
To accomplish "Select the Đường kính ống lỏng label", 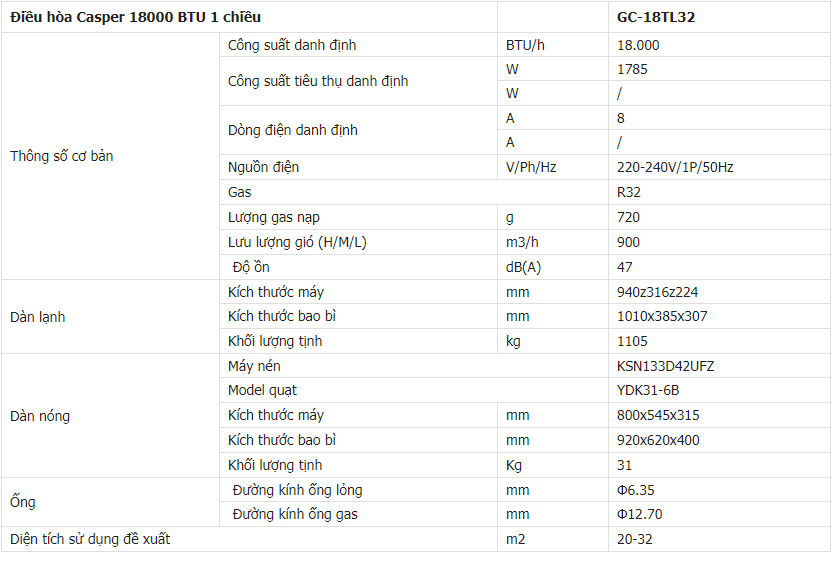I will coord(297,490).
